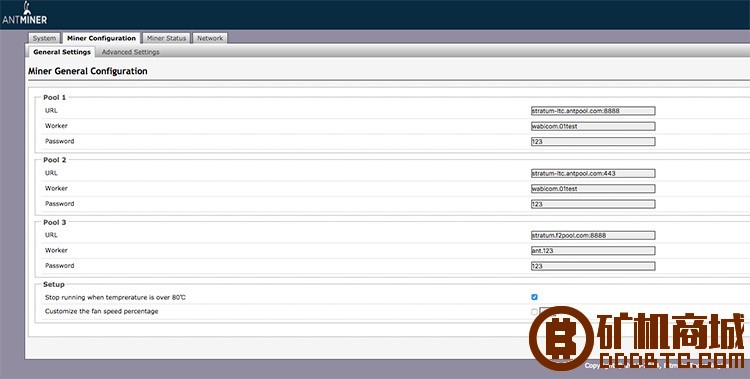The width and height of the screenshot is (750, 379).
Task: Switch to the Miner Status tab
Action: click(166, 38)
